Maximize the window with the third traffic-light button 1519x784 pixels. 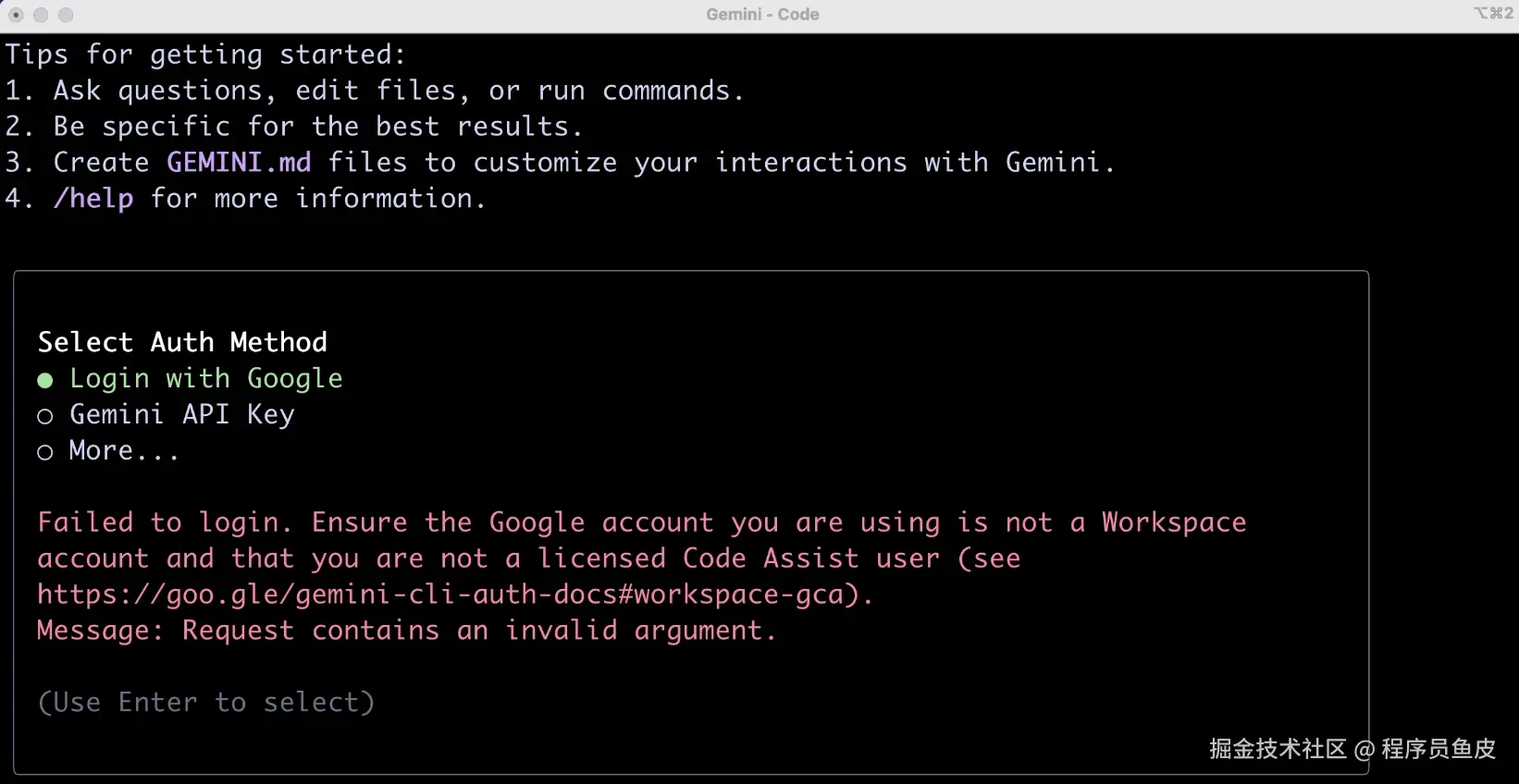coord(66,15)
